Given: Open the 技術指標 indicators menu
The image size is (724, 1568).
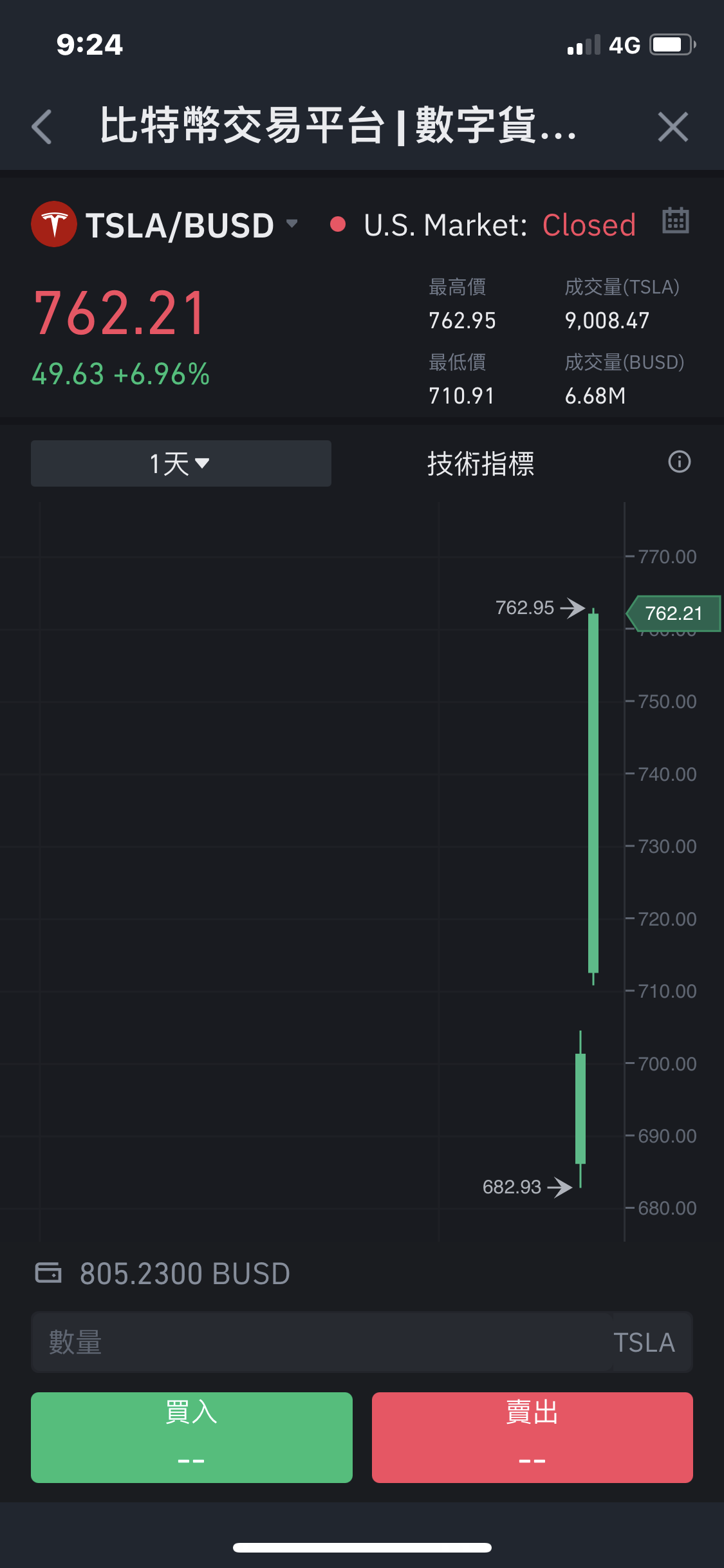Looking at the screenshot, I should pos(481,463).
